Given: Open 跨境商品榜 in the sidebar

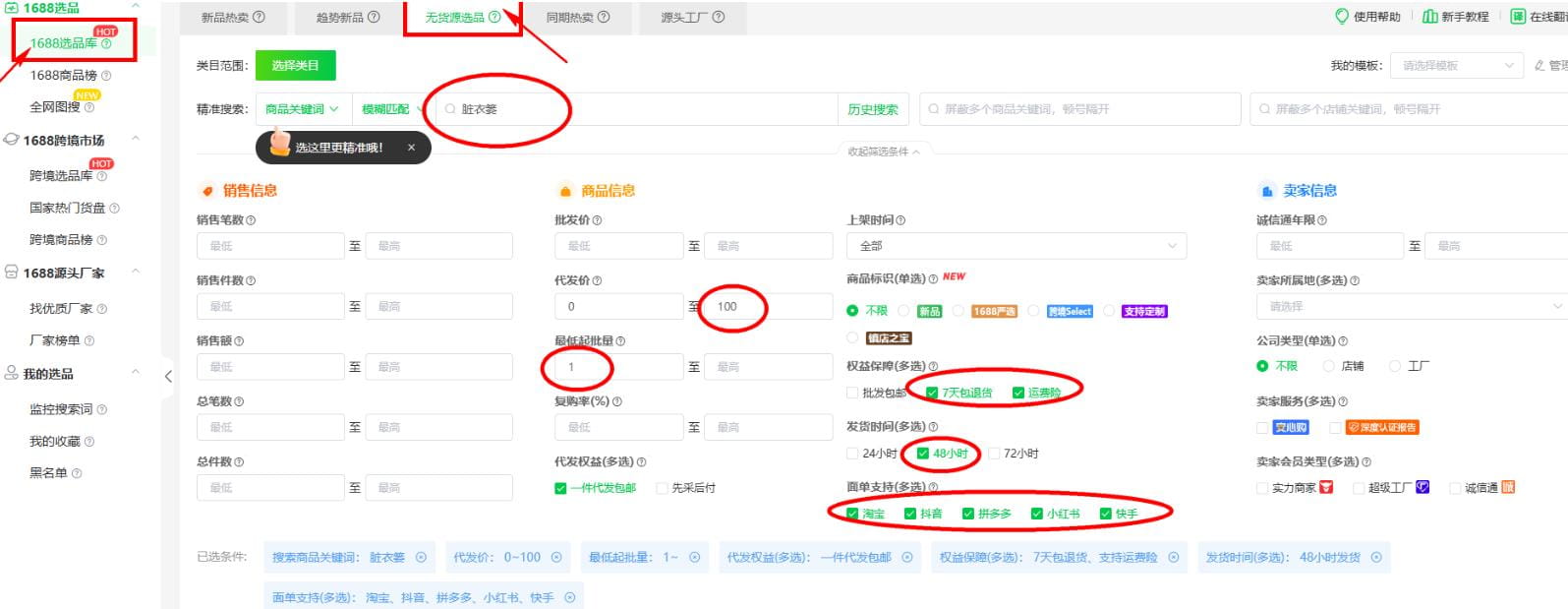Looking at the screenshot, I should tap(61, 240).
